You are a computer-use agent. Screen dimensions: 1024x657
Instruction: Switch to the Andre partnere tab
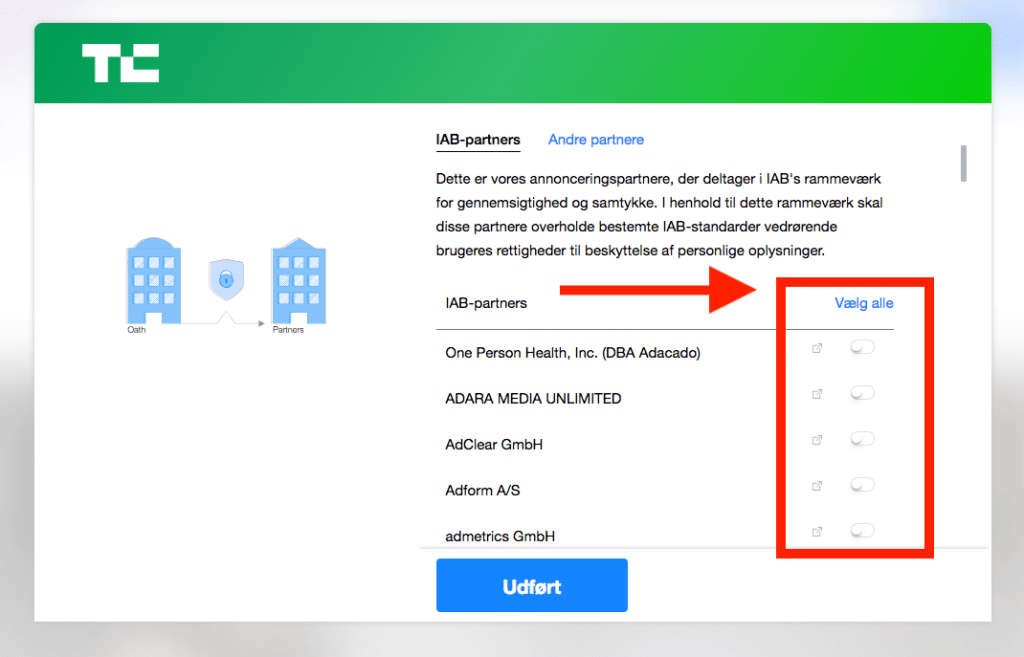[596, 140]
